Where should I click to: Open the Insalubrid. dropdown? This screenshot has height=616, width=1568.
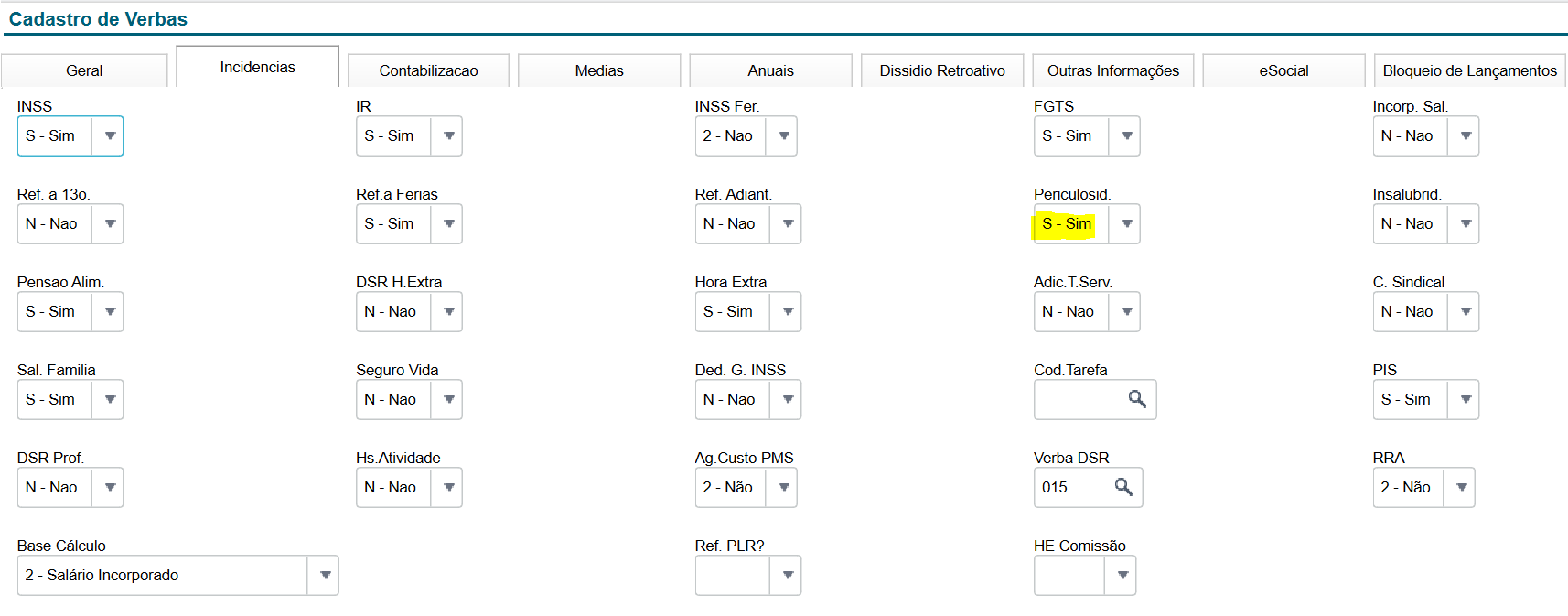1466,223
